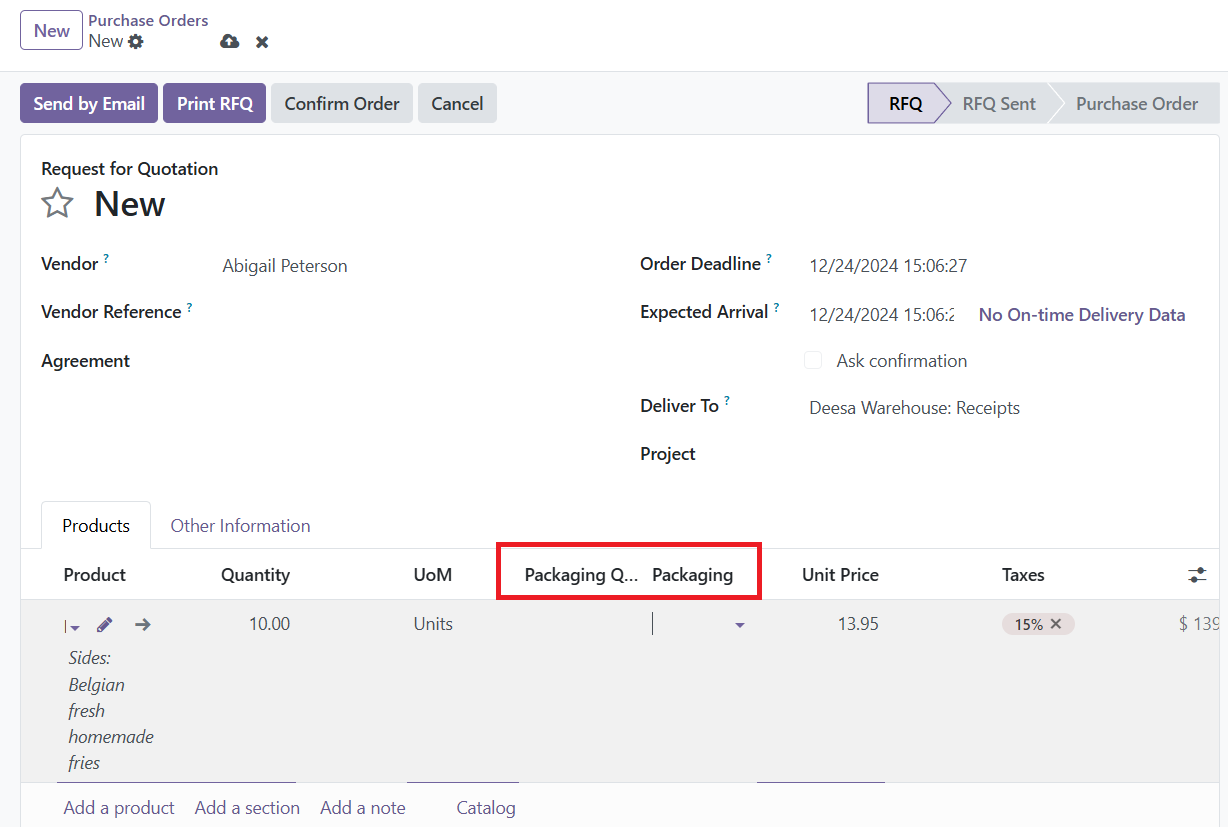1228x827 pixels.
Task: Edit the product description with pencil icon
Action: click(x=105, y=624)
